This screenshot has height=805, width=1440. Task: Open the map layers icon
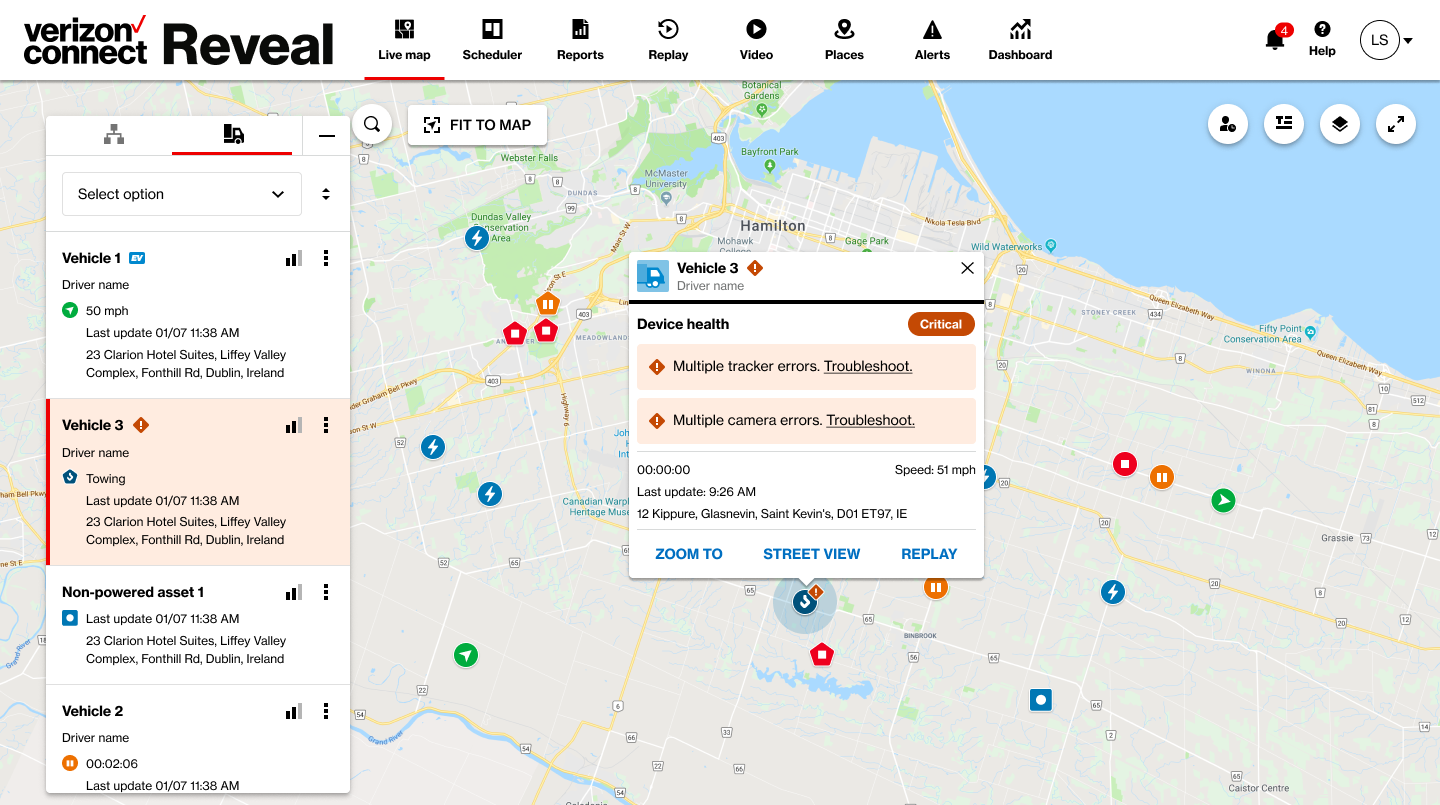(1340, 124)
